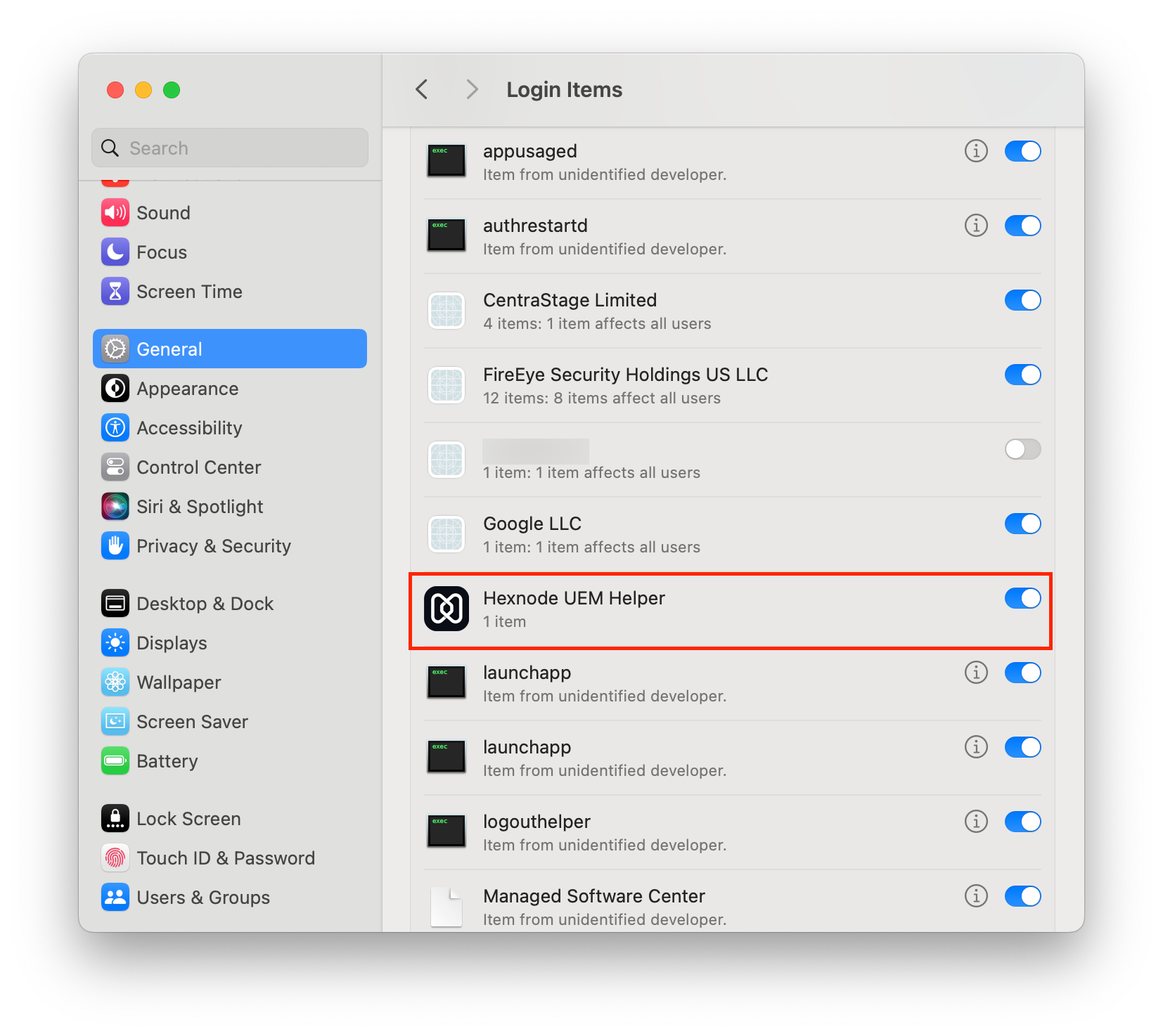Click the Siri & Spotlight icon

[115, 507]
